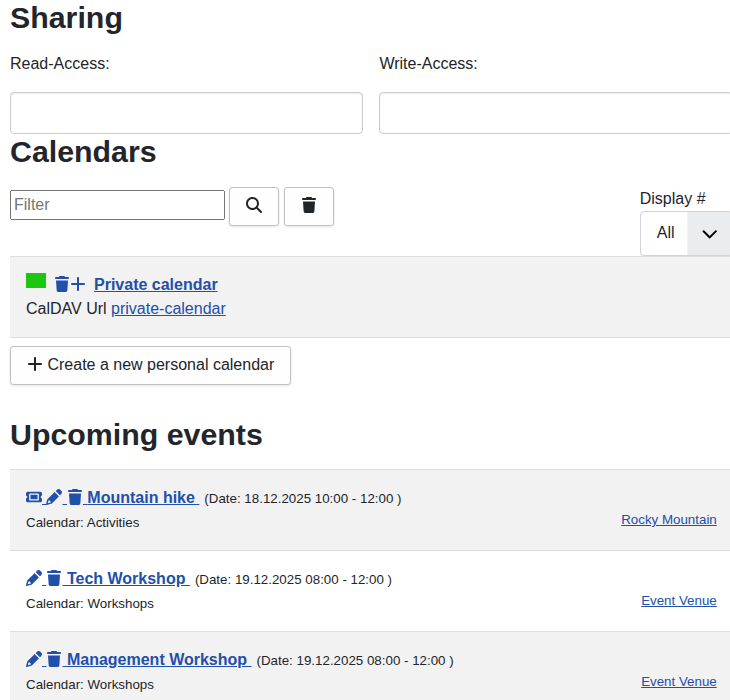730x700 pixels.
Task: Clear the filter with the trash button
Action: click(x=309, y=206)
